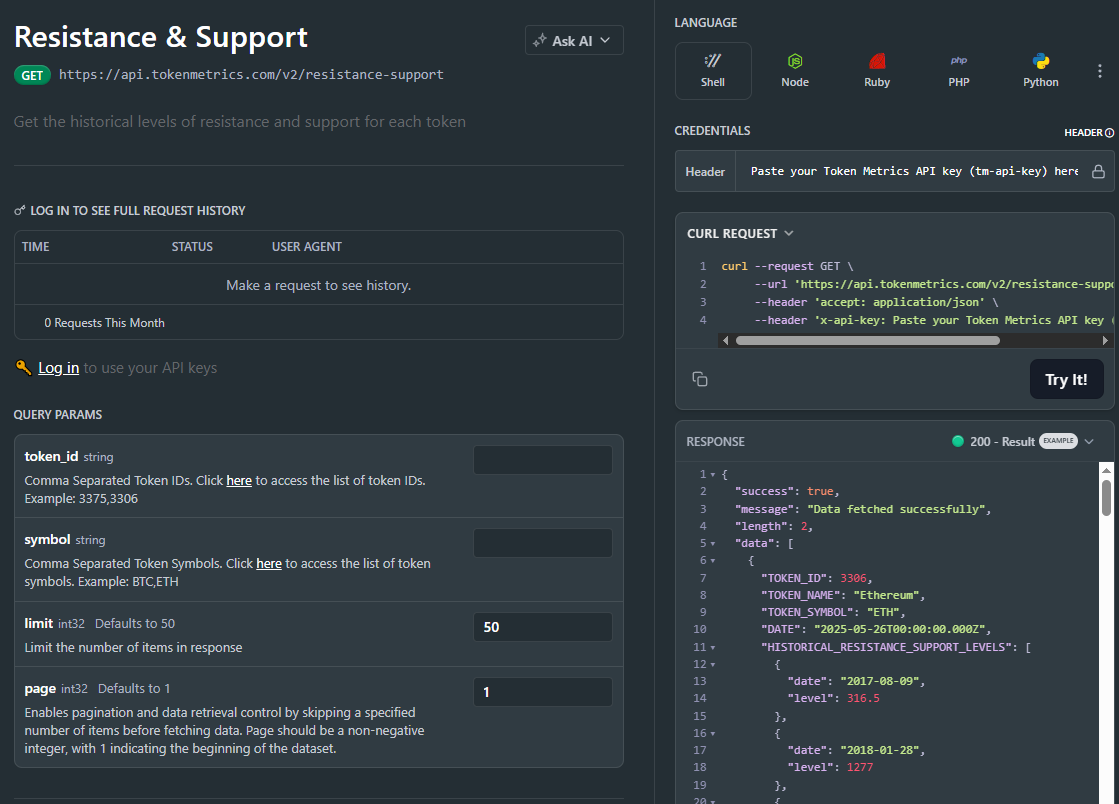Collapse fold arrow at line 12
Image resolution: width=1119 pixels, height=804 pixels.
pos(712,665)
